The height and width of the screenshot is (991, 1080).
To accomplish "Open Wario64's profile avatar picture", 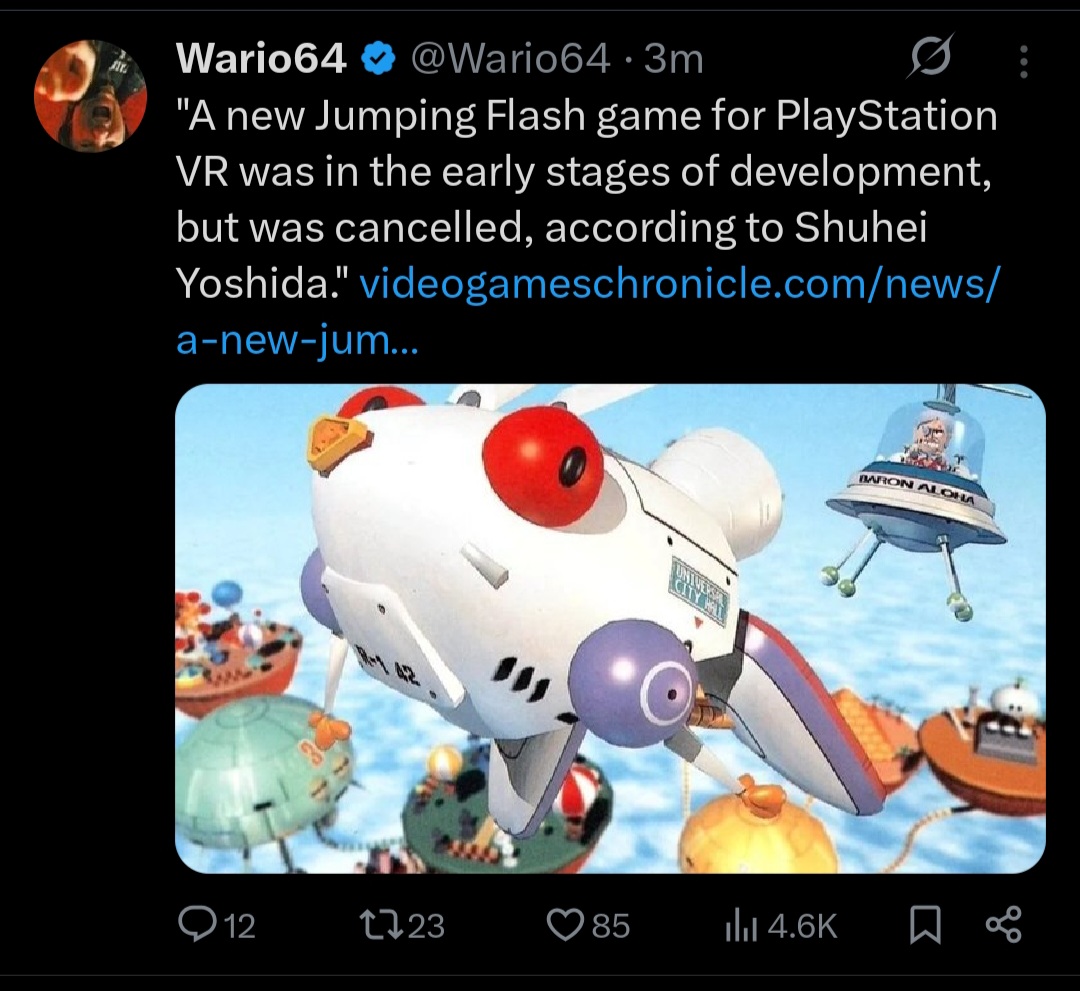I will coord(90,95).
